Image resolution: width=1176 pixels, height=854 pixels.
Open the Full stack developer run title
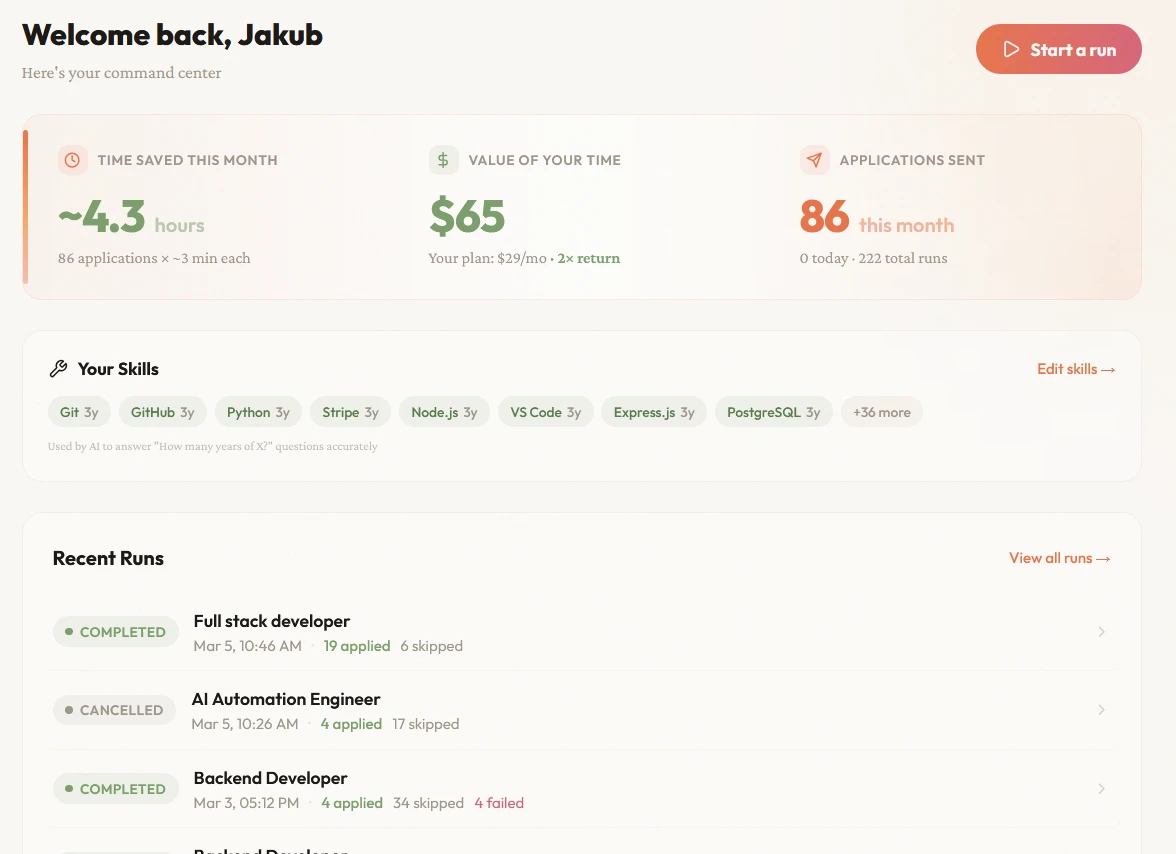[x=272, y=621]
